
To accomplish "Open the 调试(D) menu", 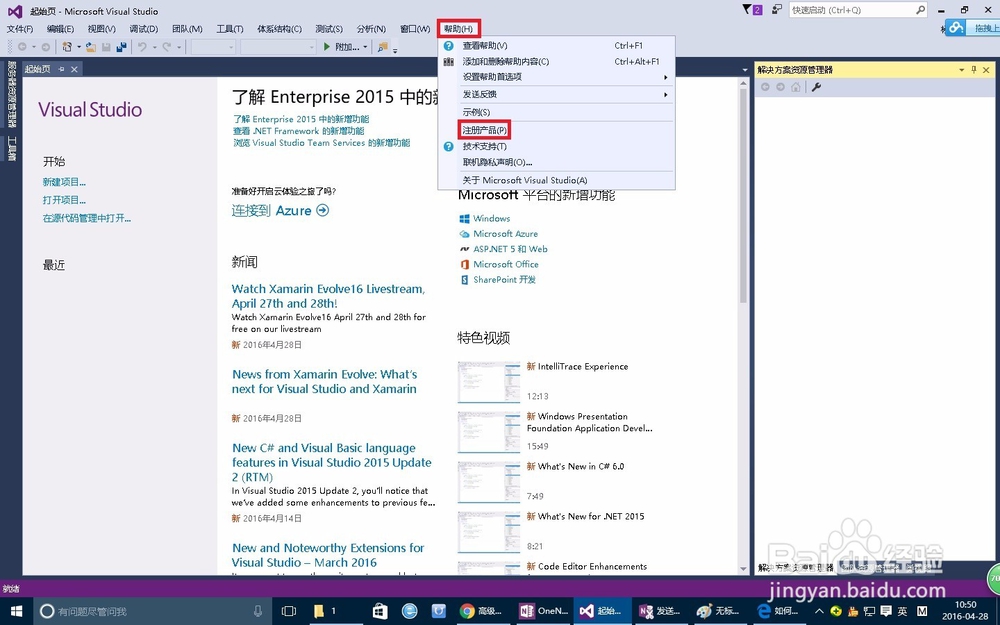I will (x=143, y=29).
